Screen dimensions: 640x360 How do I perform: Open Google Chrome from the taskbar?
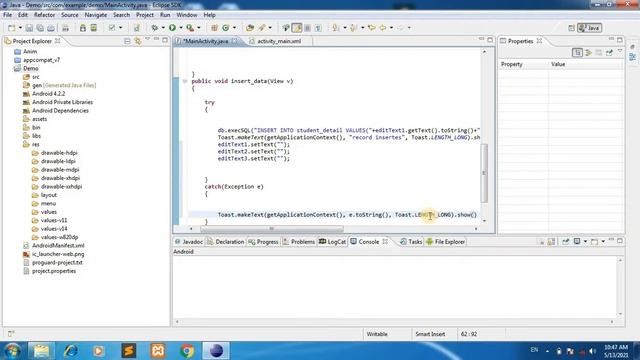point(187,351)
